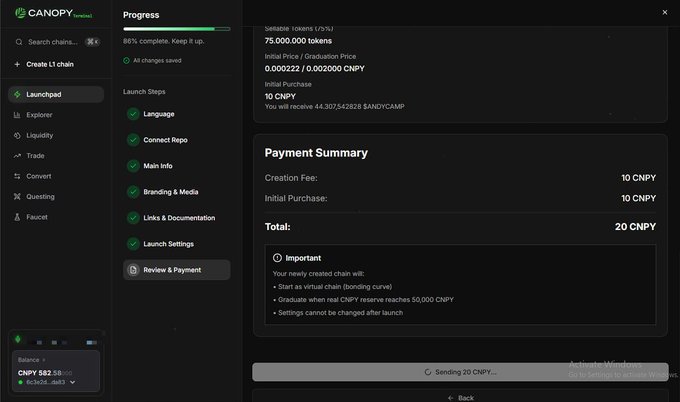Click the Review & Payment document icon

[133, 270]
